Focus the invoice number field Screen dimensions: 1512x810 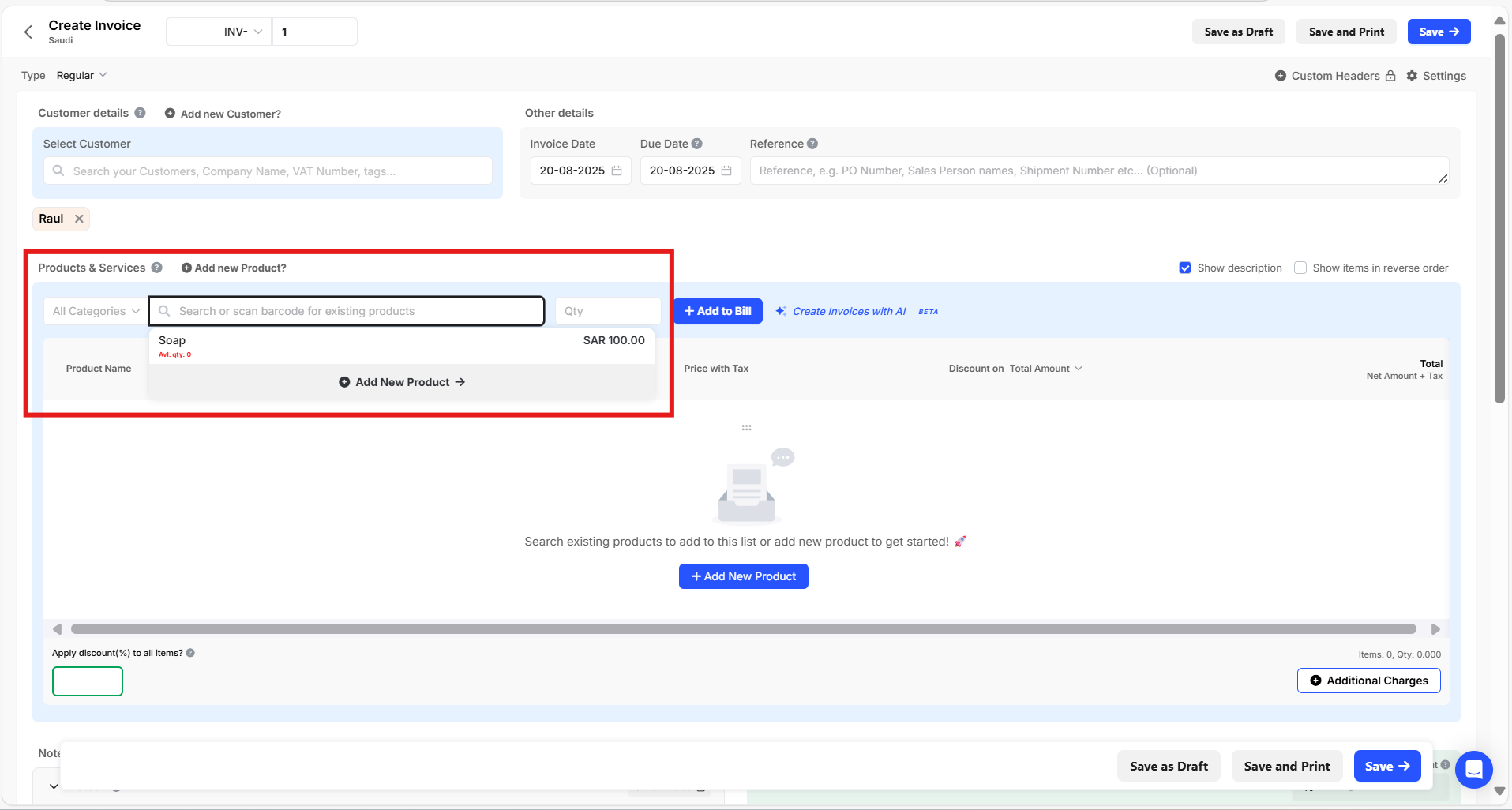coord(314,32)
